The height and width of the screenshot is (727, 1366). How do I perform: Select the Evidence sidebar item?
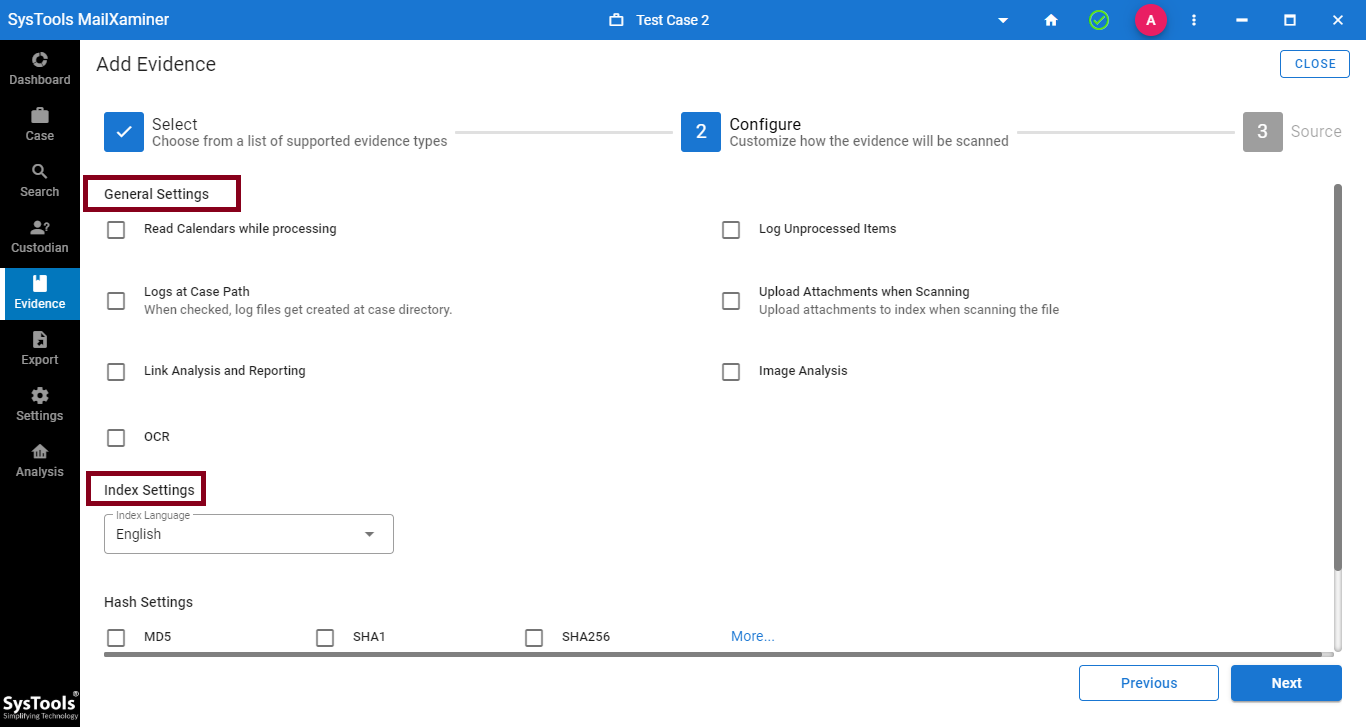[x=40, y=293]
